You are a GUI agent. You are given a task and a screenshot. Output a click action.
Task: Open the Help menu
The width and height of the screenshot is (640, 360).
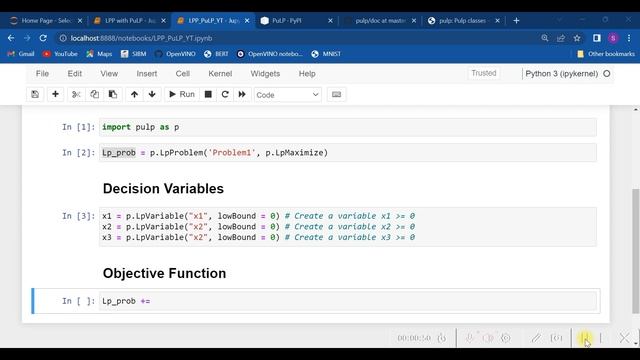tap(307, 74)
